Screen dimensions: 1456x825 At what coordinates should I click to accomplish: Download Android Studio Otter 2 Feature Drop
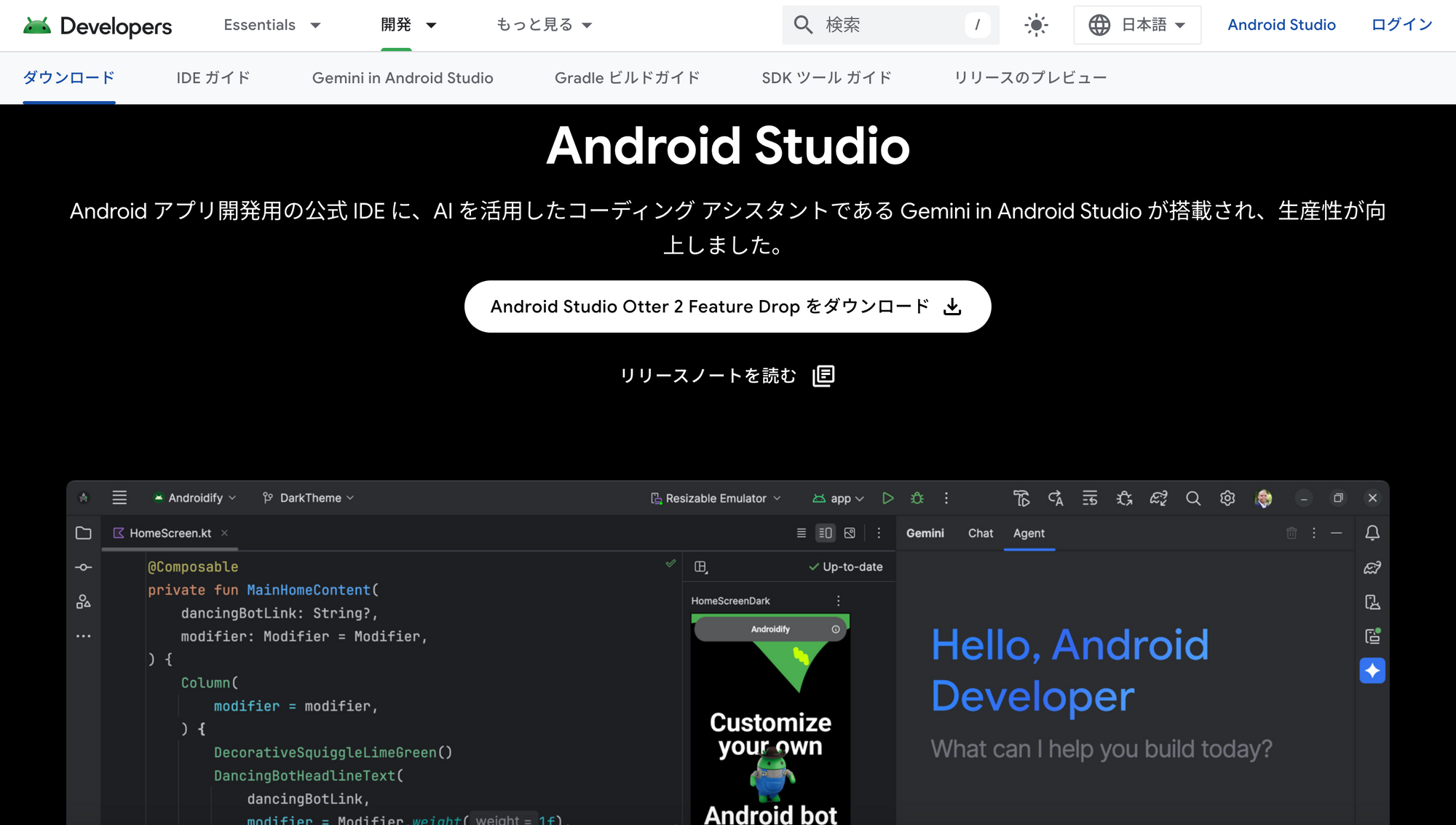tap(727, 307)
